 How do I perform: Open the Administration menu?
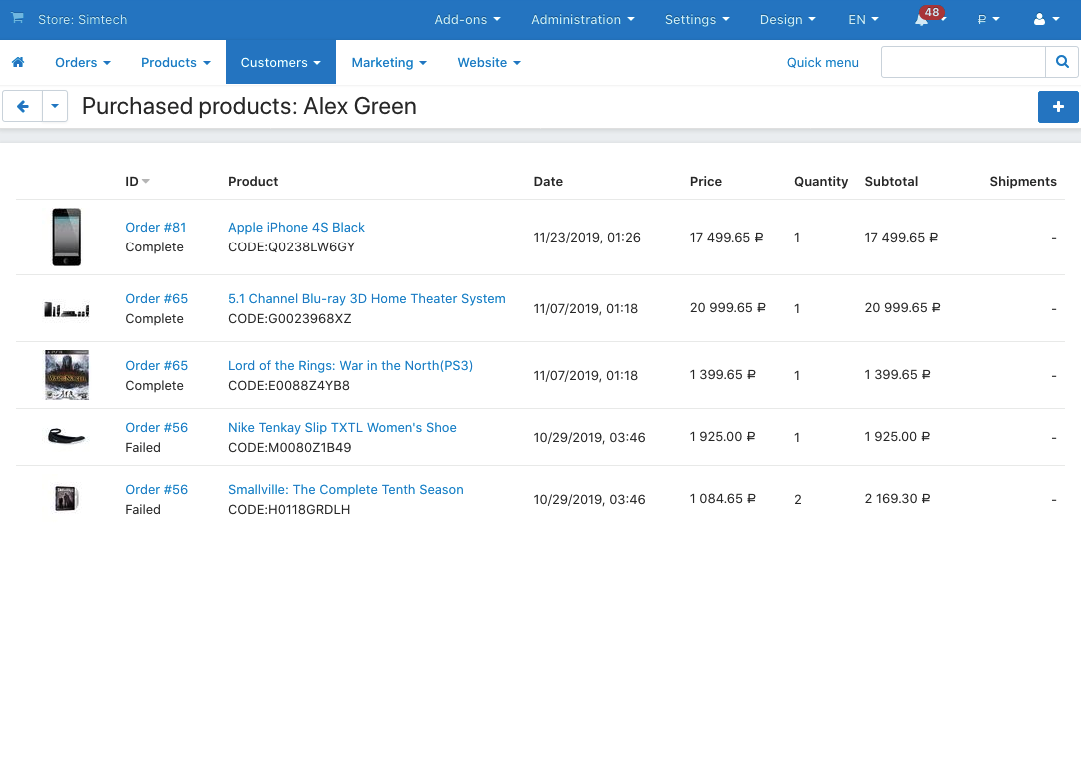[x=583, y=20]
